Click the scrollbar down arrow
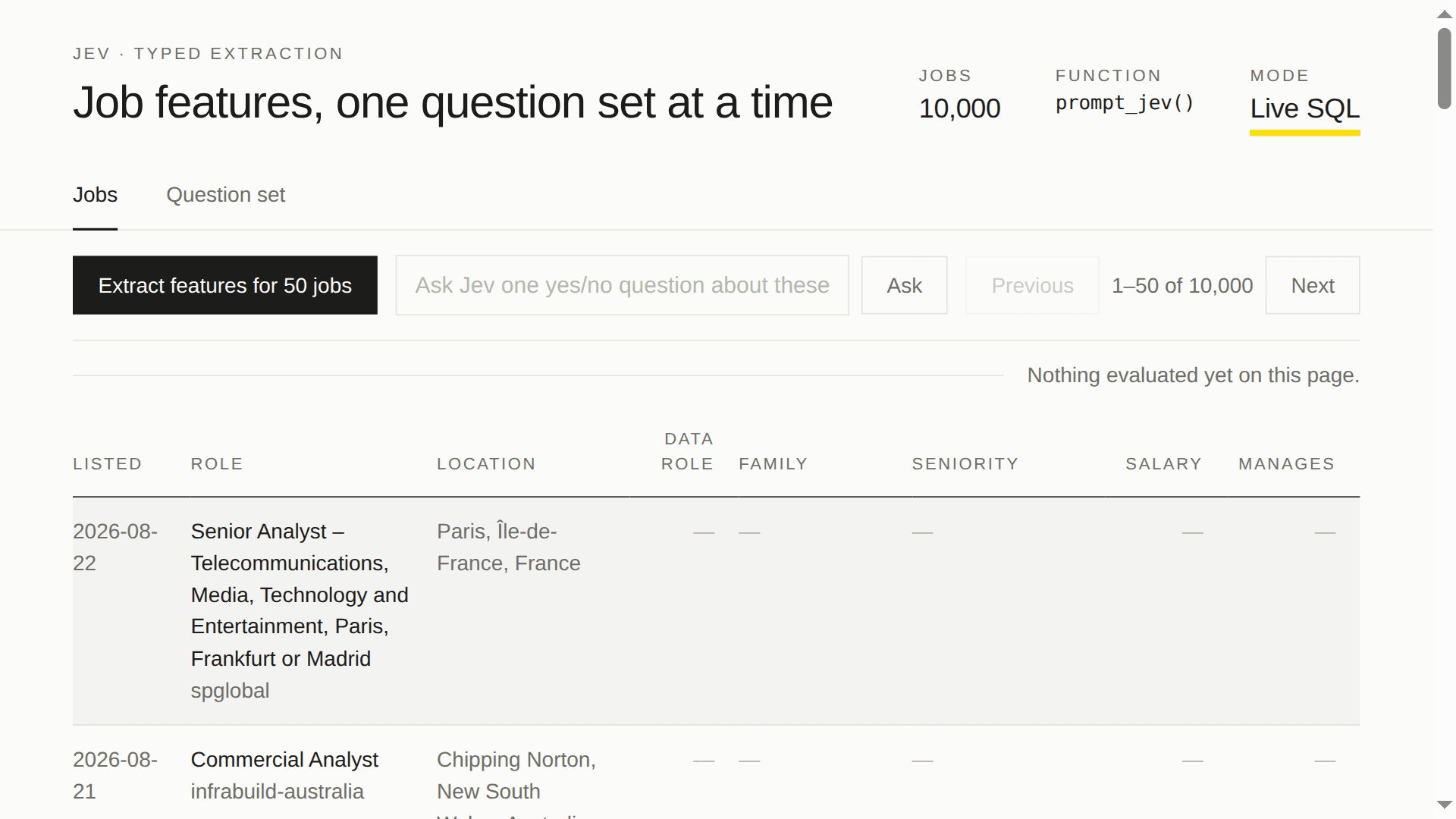Screen dimensions: 1456x819 point(1445,805)
